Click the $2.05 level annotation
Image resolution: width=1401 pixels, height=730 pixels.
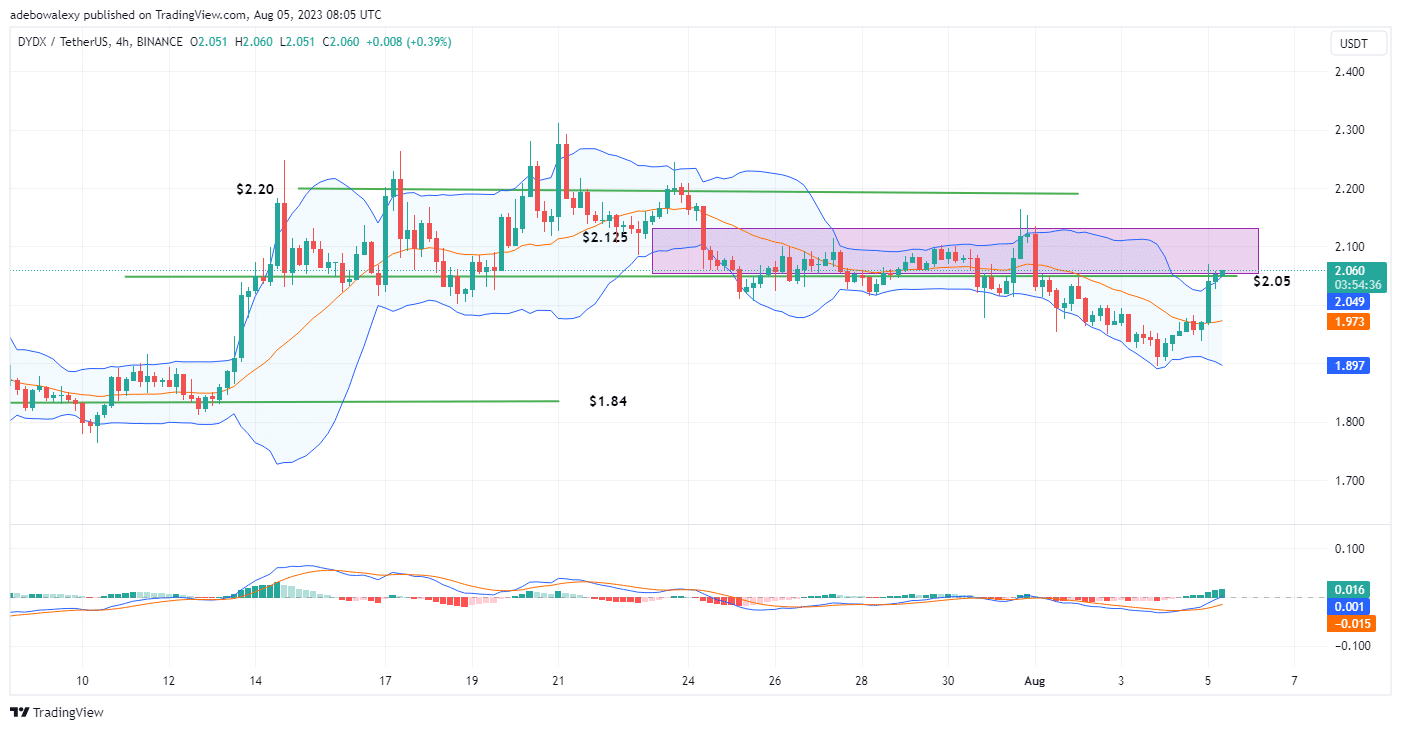click(x=1271, y=281)
